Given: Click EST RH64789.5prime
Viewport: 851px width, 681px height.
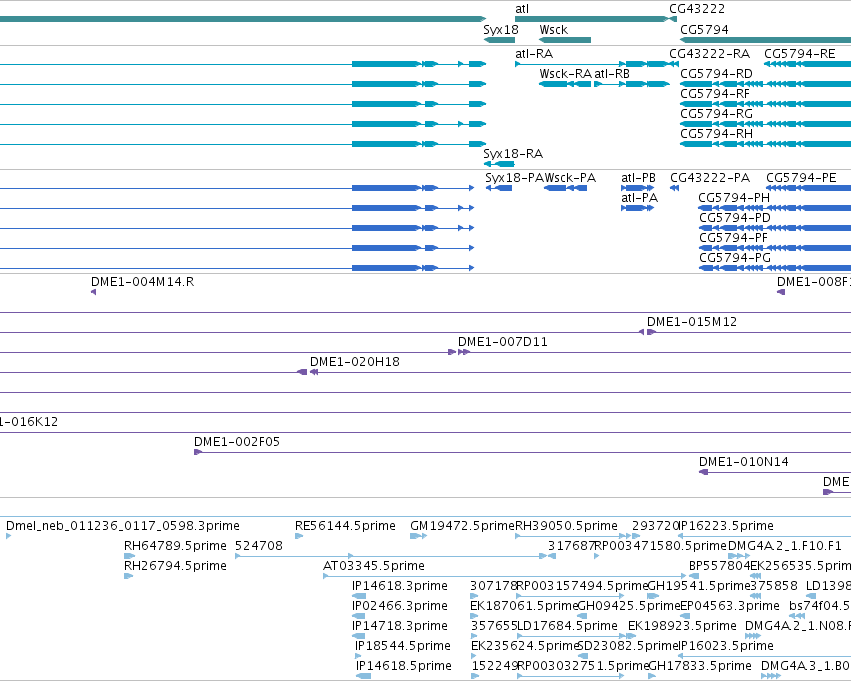Looking at the screenshot, I should (x=175, y=546).
